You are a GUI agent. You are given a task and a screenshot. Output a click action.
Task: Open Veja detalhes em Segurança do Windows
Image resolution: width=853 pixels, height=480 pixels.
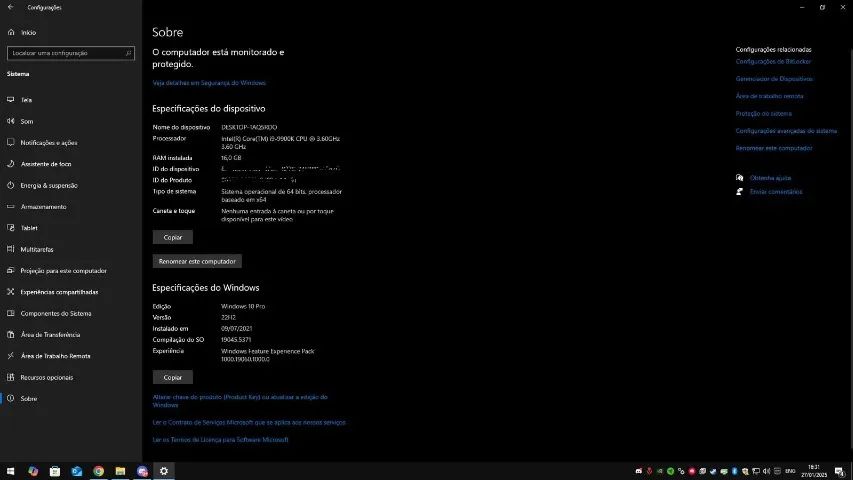(209, 83)
